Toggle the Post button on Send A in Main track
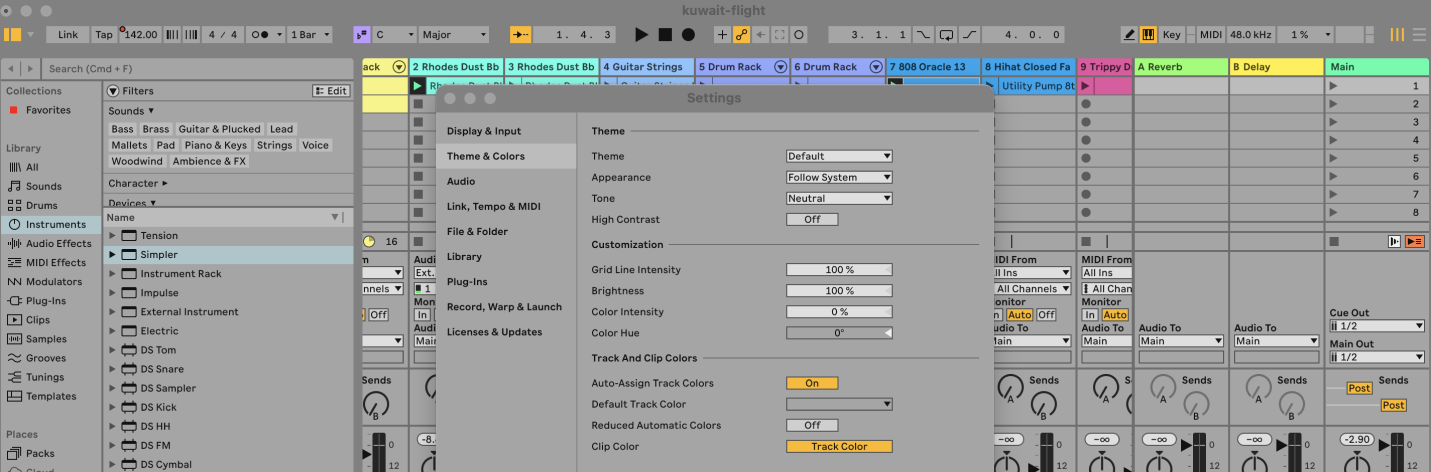The width and height of the screenshot is (1431, 472). (x=1359, y=388)
